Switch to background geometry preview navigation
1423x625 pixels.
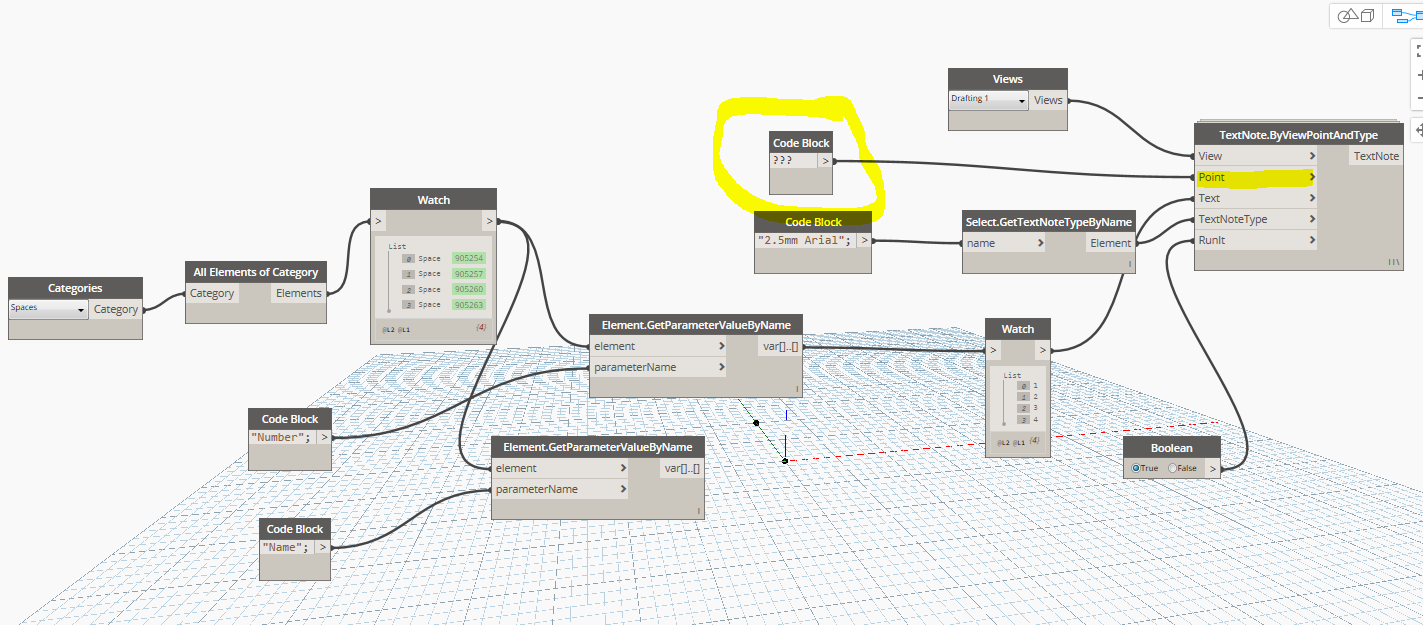click(1356, 15)
